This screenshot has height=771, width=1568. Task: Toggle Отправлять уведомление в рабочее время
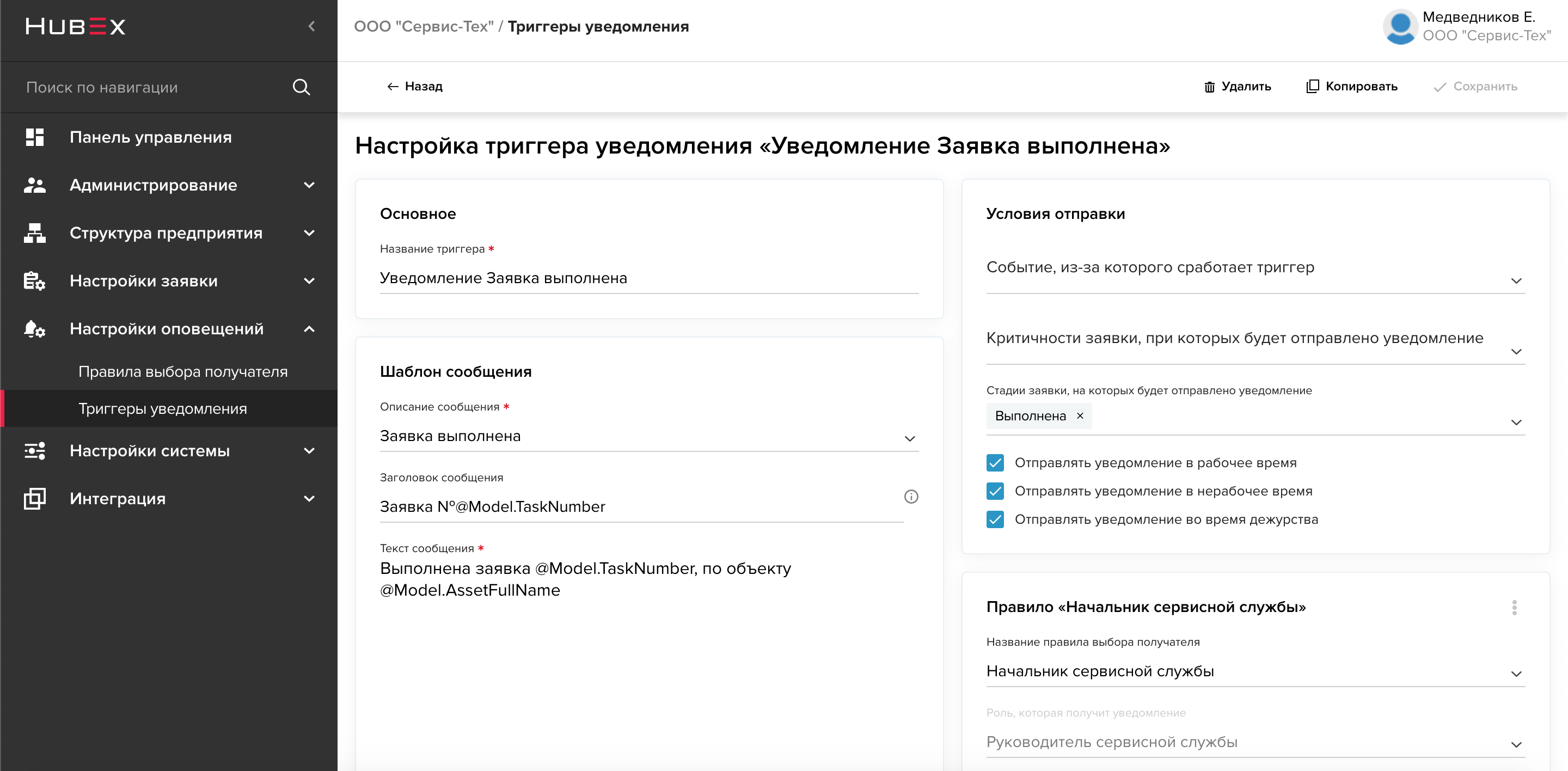coord(995,463)
